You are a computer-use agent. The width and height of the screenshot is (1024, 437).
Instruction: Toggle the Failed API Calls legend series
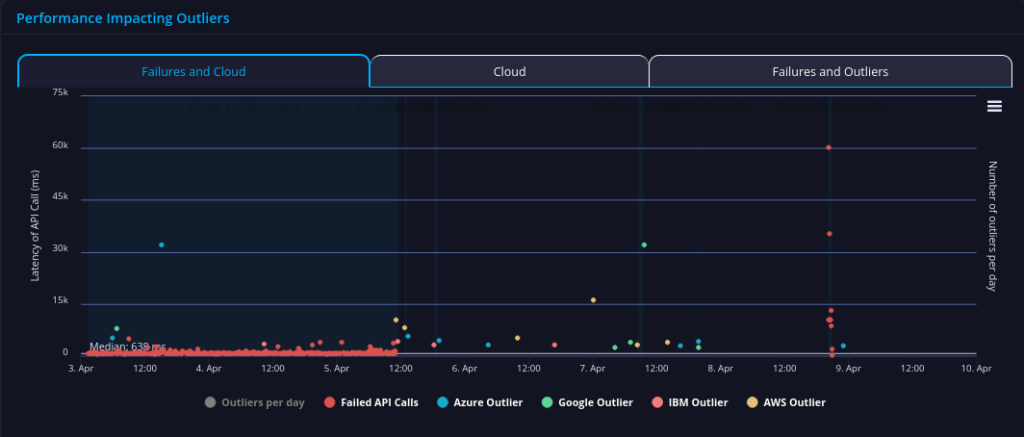coord(371,402)
